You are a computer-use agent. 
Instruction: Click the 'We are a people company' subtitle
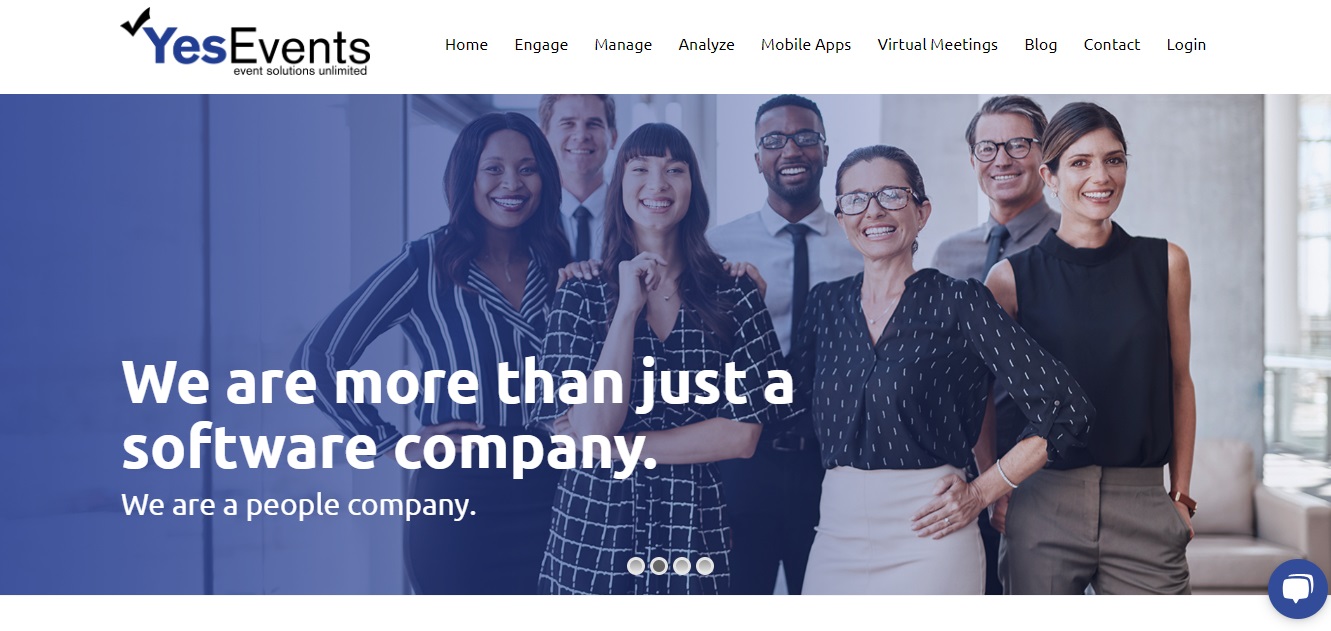(x=299, y=505)
